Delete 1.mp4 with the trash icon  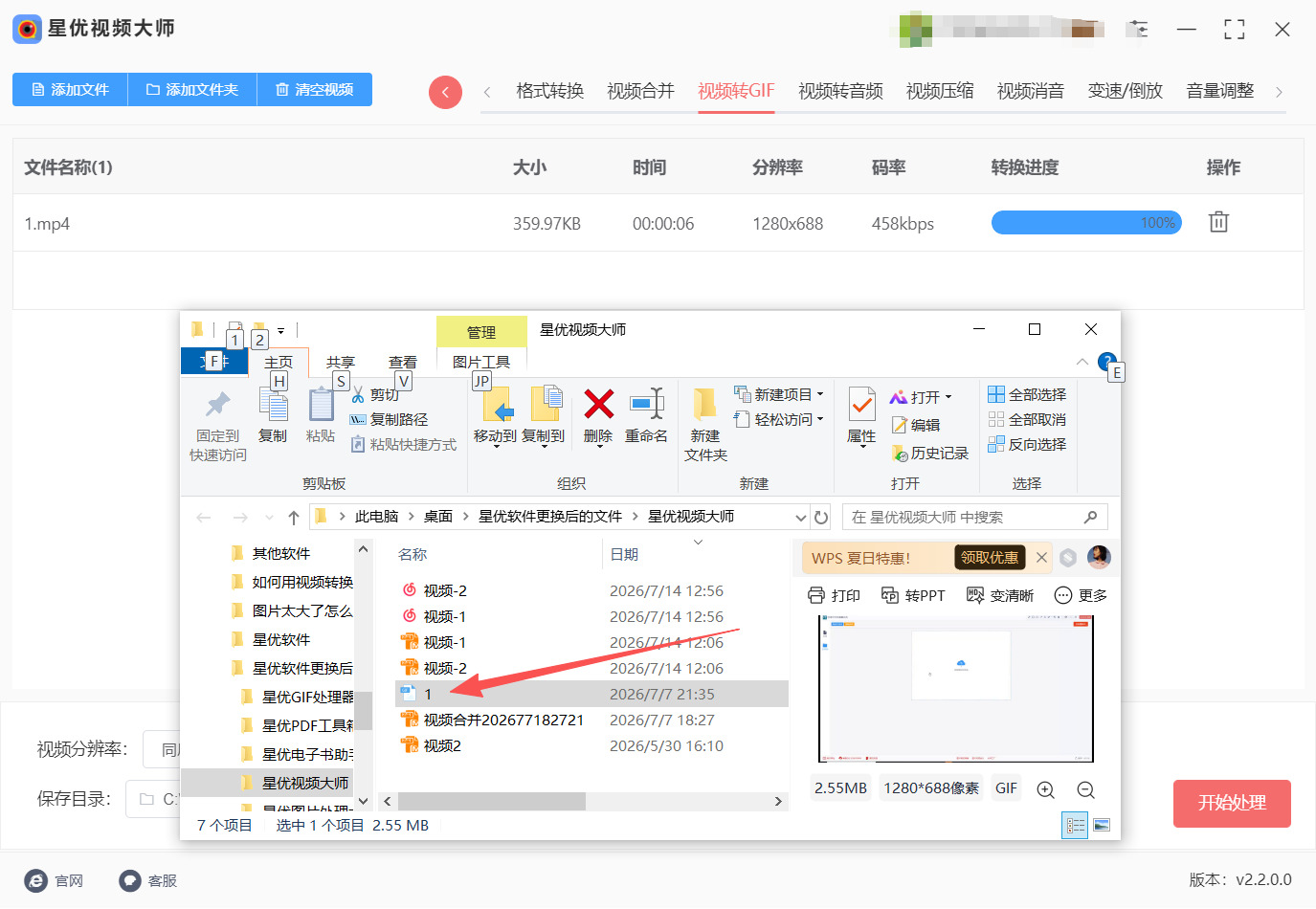(1217, 222)
